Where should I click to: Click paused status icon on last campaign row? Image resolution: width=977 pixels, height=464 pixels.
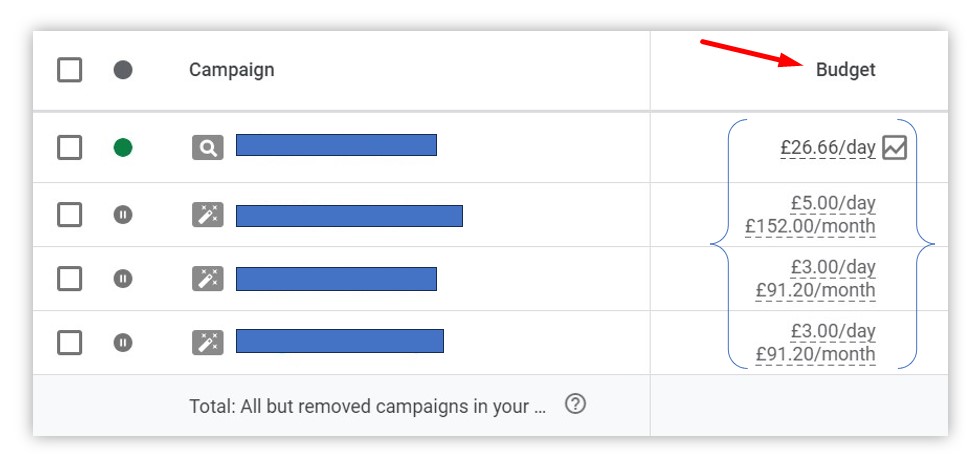[x=123, y=343]
